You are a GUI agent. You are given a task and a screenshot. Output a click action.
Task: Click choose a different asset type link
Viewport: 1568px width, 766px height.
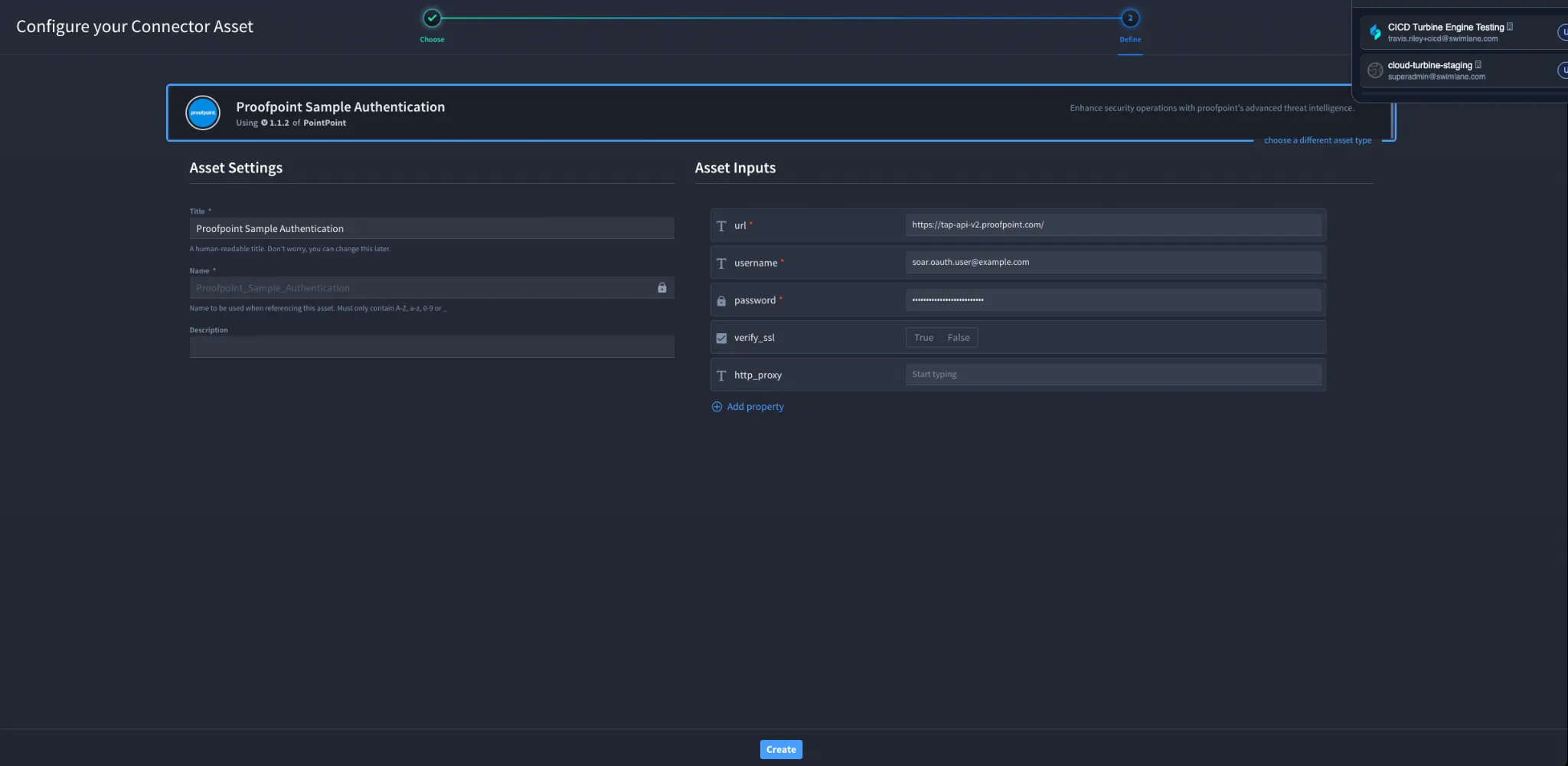(x=1318, y=140)
